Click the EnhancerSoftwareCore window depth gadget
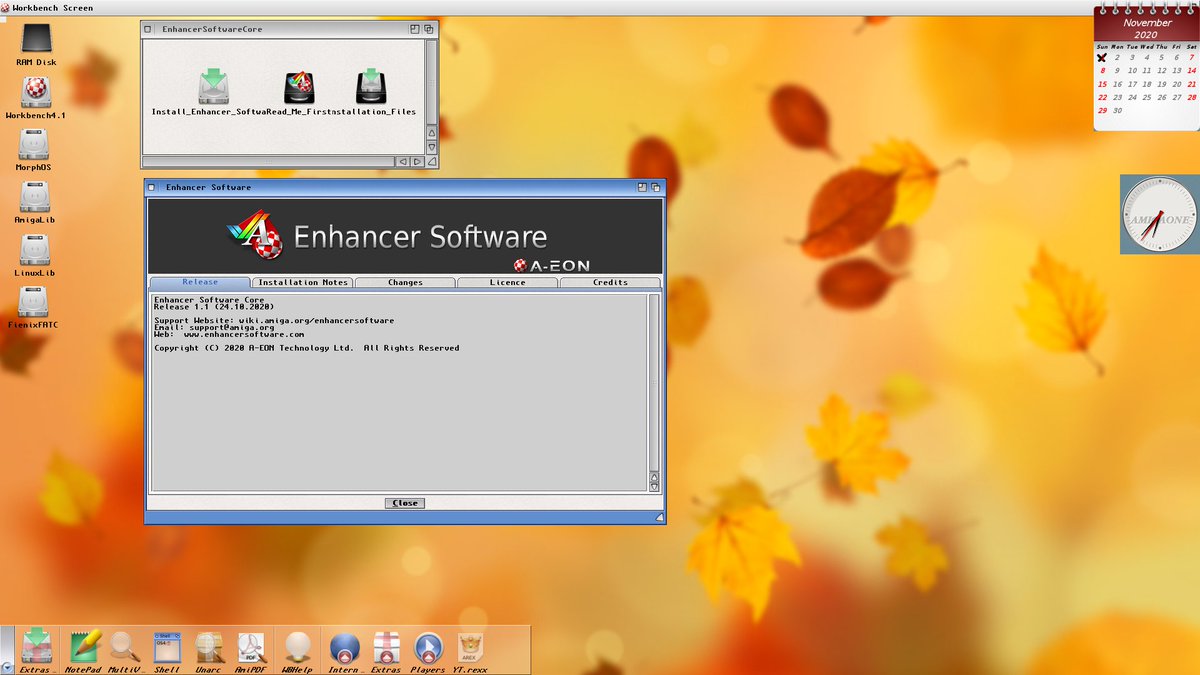This screenshot has width=1200, height=675. coord(429,29)
